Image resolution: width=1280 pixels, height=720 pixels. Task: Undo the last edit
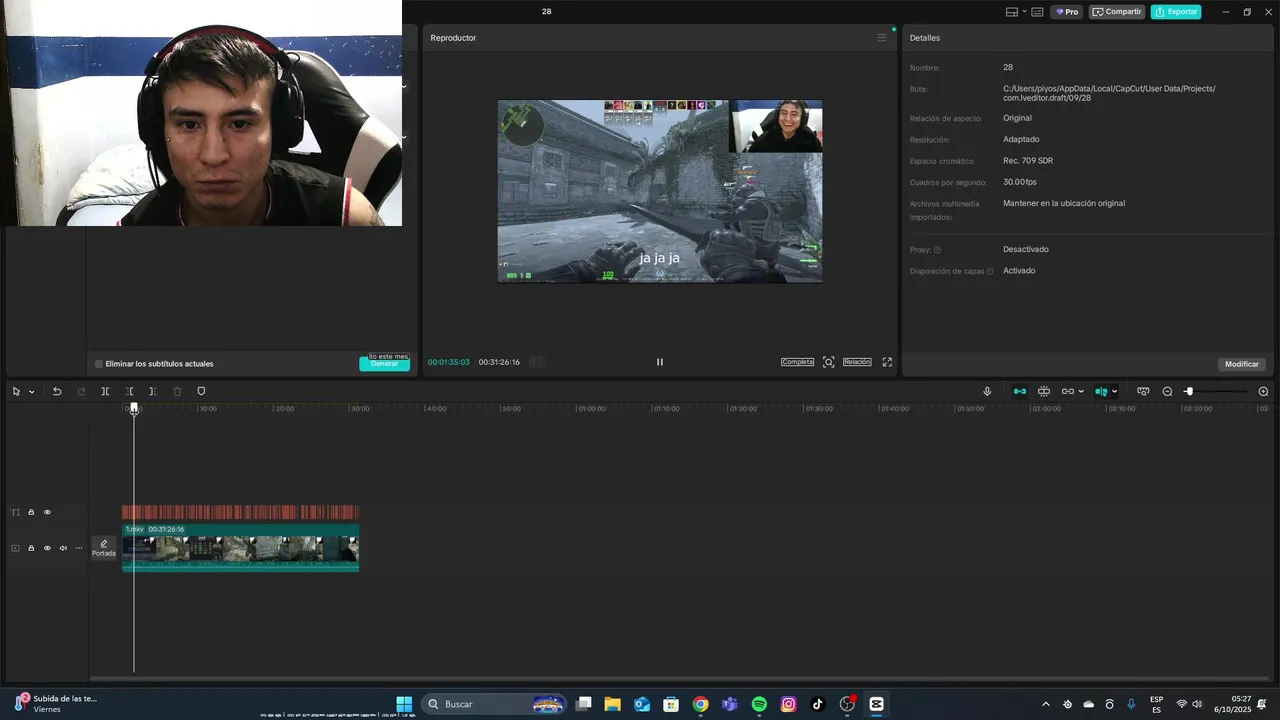tap(57, 391)
